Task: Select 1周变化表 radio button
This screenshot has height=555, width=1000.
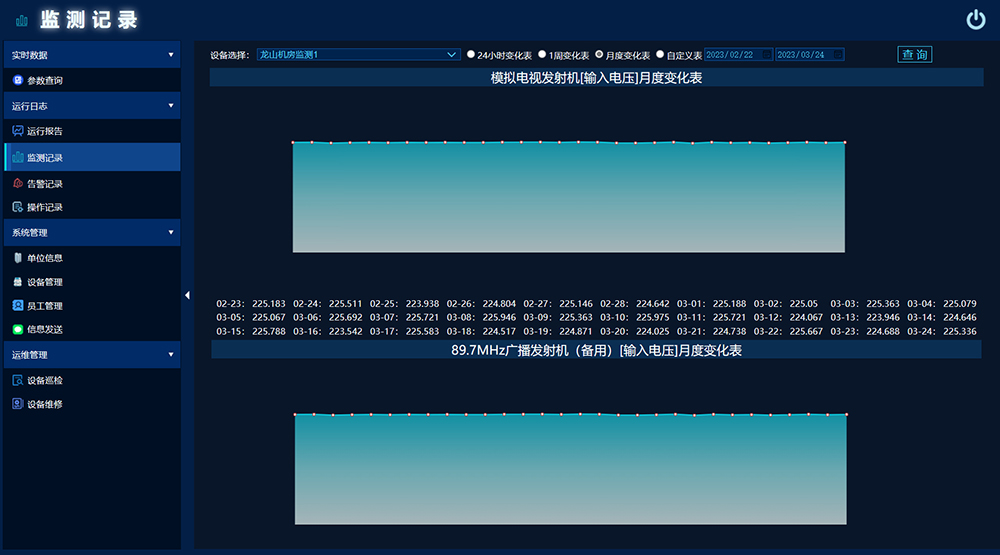Action: pos(542,54)
